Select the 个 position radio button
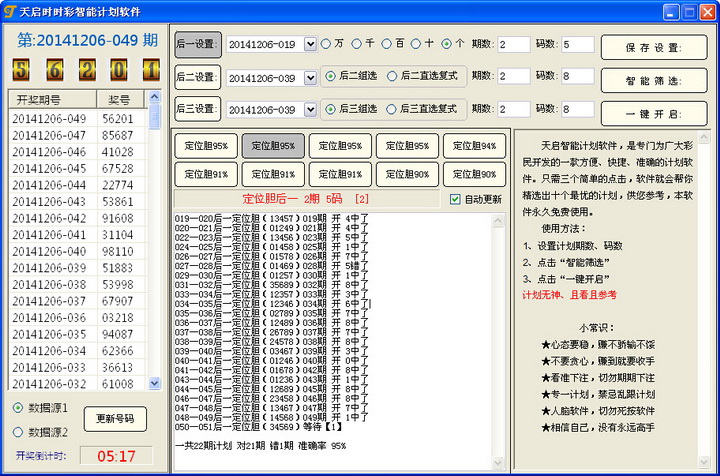720x476 pixels. 447,44
